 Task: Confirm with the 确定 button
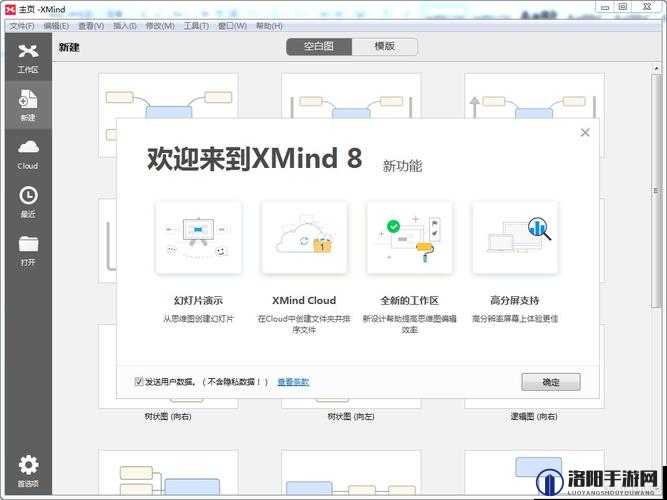pyautogui.click(x=551, y=382)
